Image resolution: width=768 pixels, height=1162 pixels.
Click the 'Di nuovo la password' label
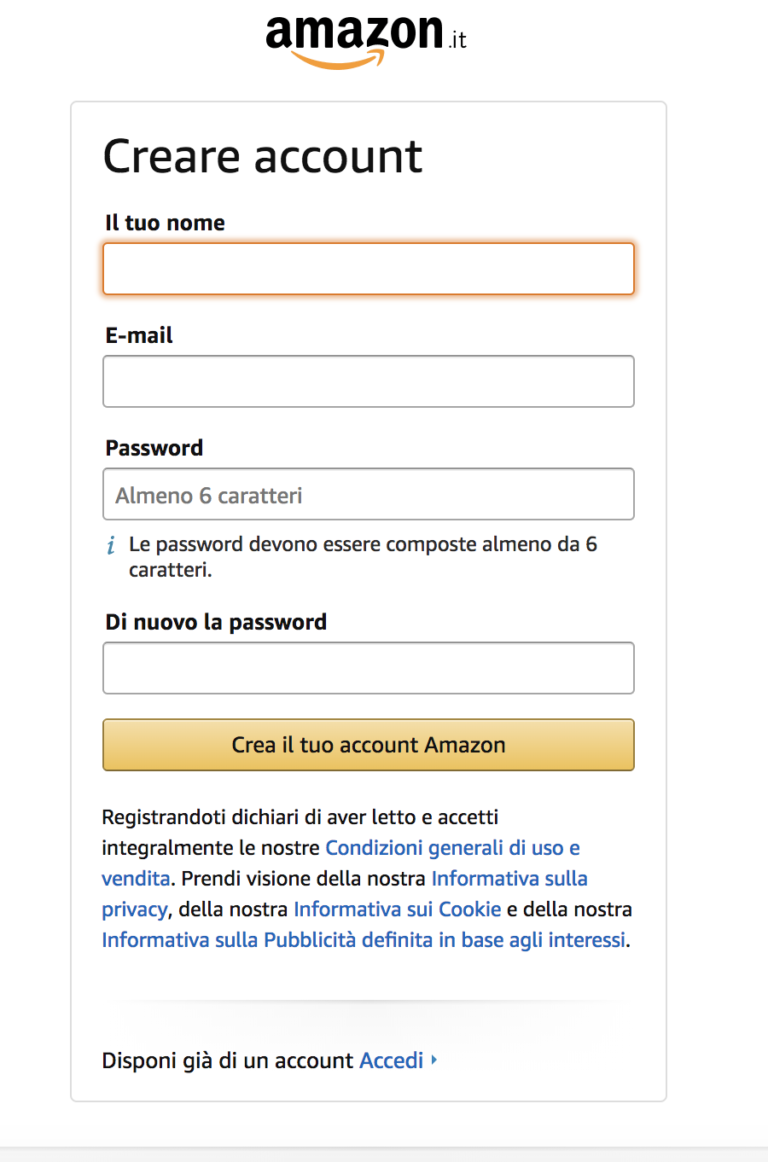(x=216, y=622)
